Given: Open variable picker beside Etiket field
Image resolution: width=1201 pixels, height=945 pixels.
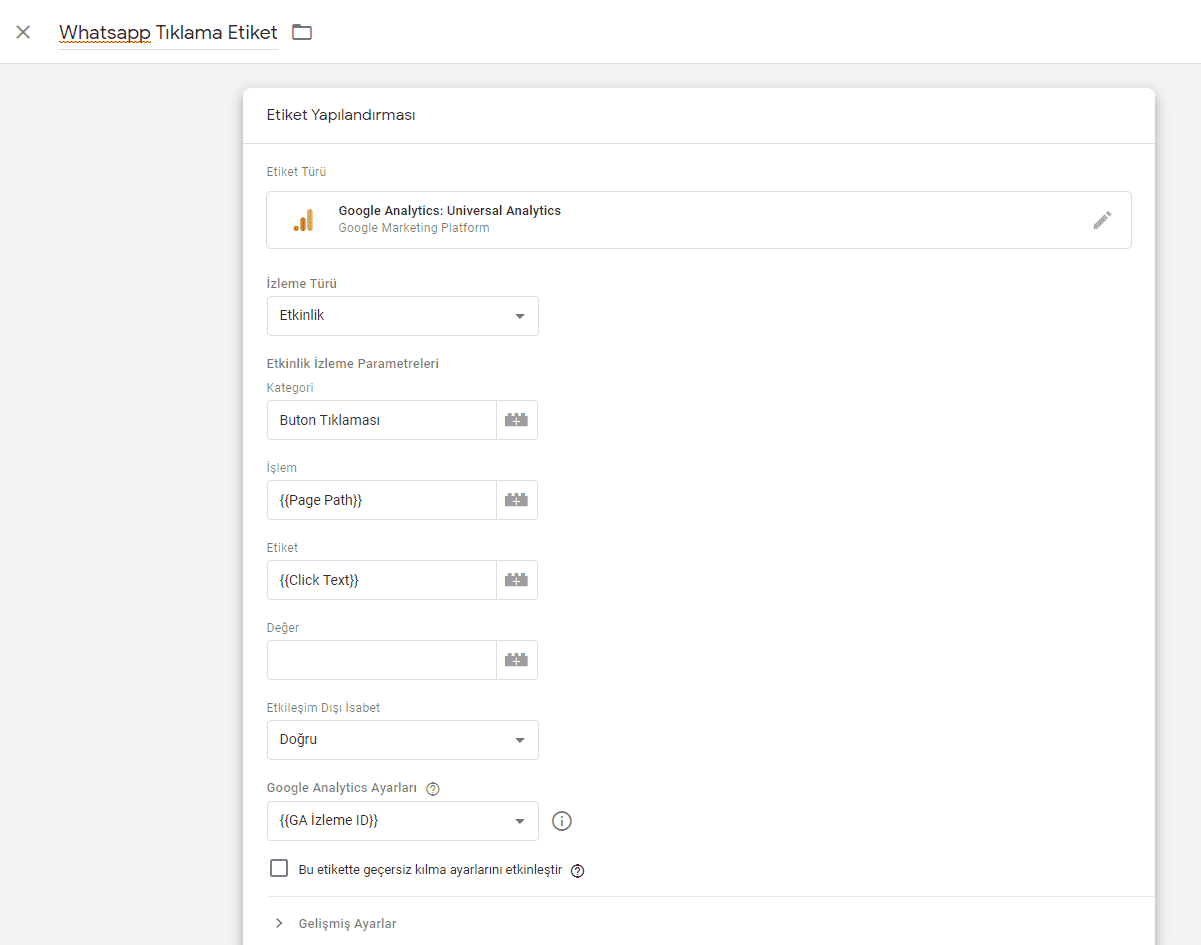Looking at the screenshot, I should point(516,580).
